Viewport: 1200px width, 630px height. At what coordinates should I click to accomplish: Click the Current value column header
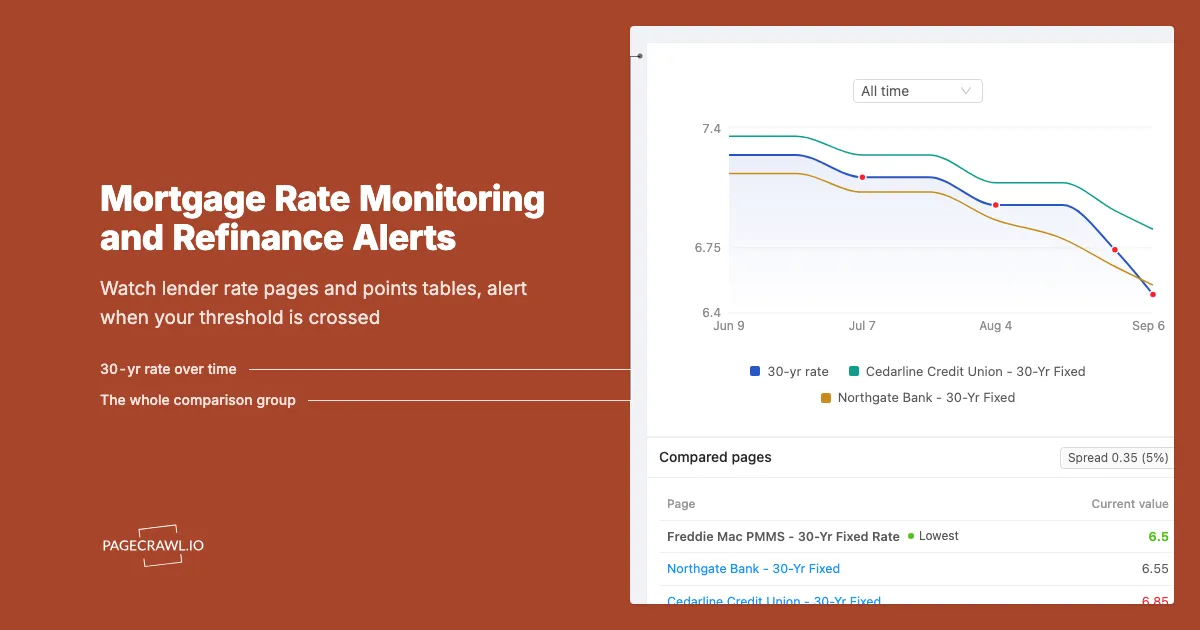click(x=1129, y=504)
